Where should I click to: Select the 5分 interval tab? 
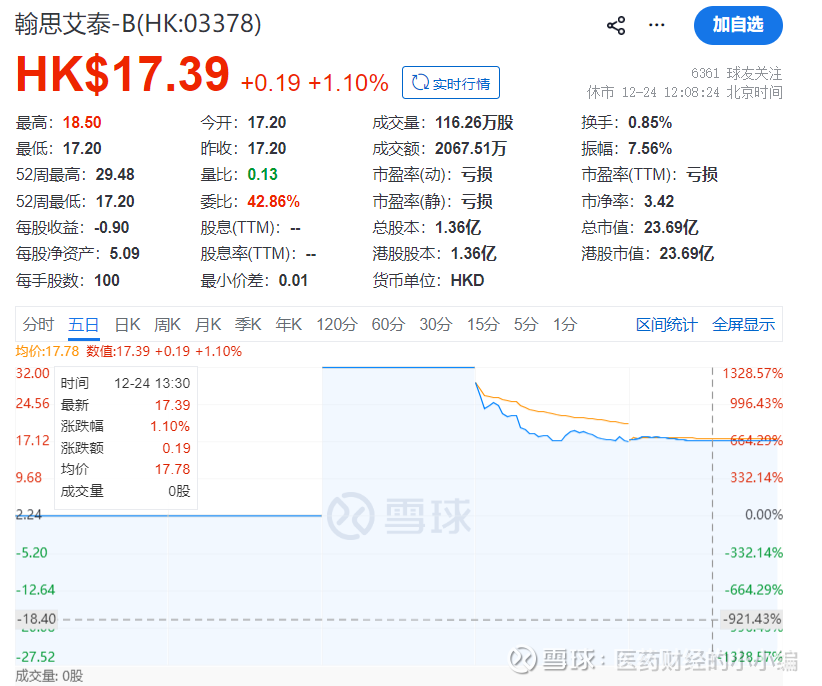[x=525, y=324]
